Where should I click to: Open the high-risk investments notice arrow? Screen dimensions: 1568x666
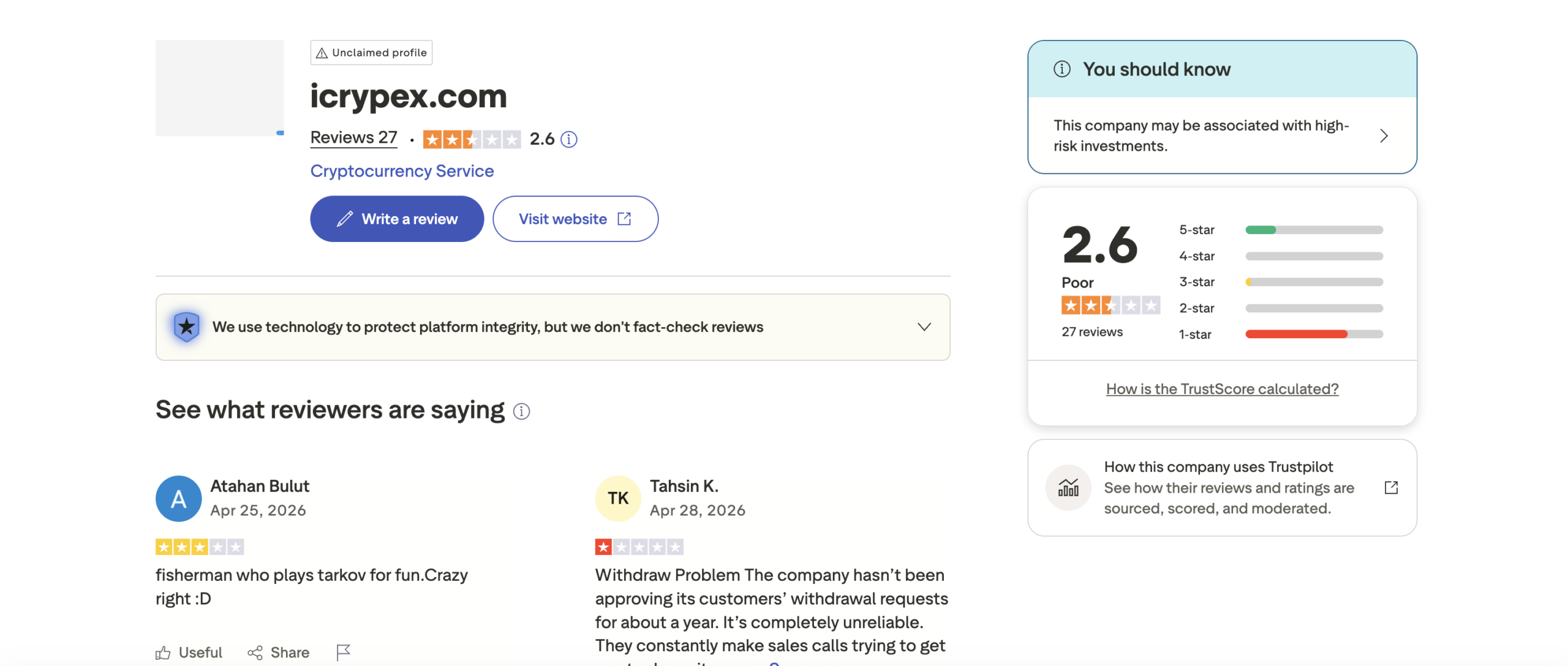tap(1384, 135)
